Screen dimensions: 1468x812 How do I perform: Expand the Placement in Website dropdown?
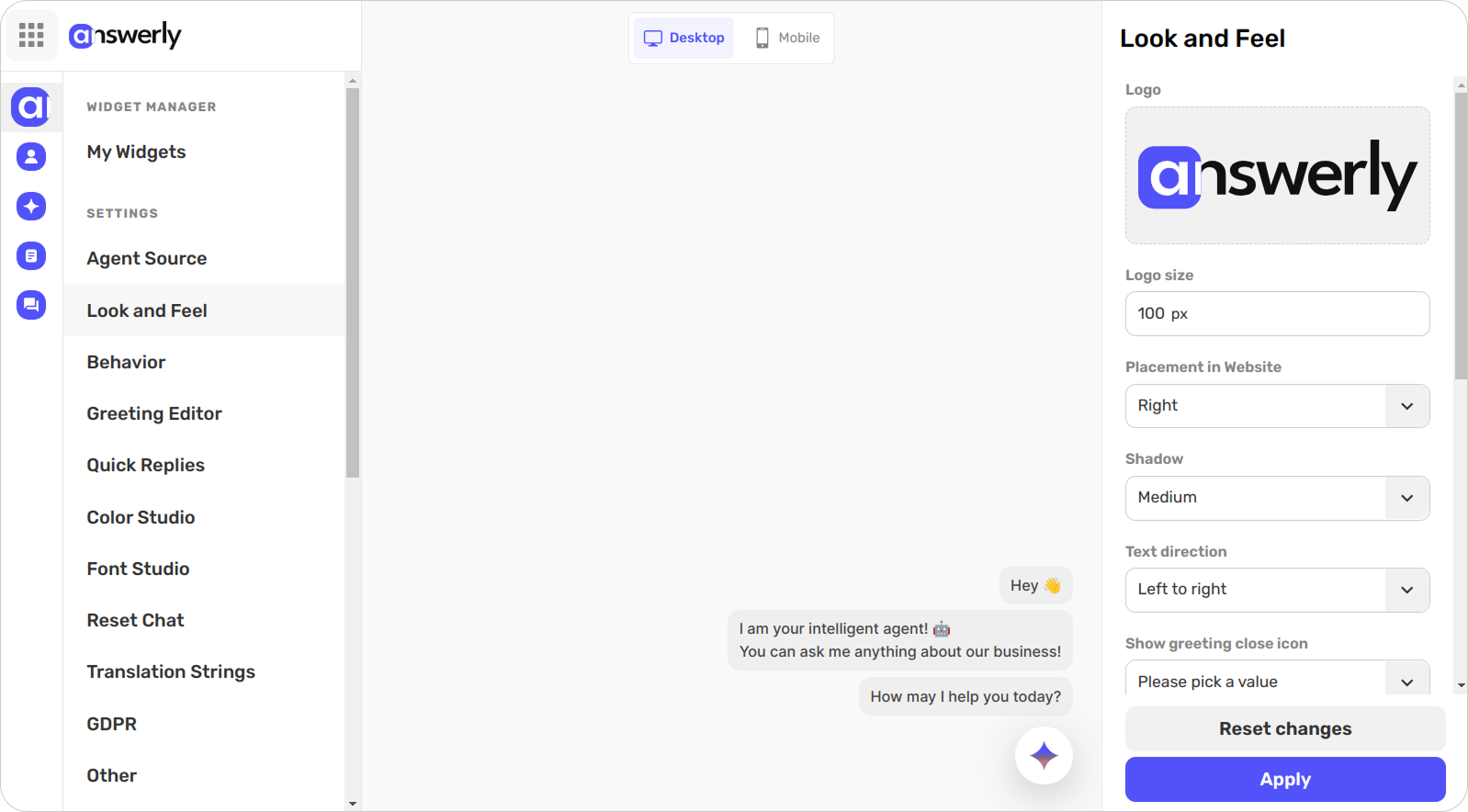coord(1277,406)
